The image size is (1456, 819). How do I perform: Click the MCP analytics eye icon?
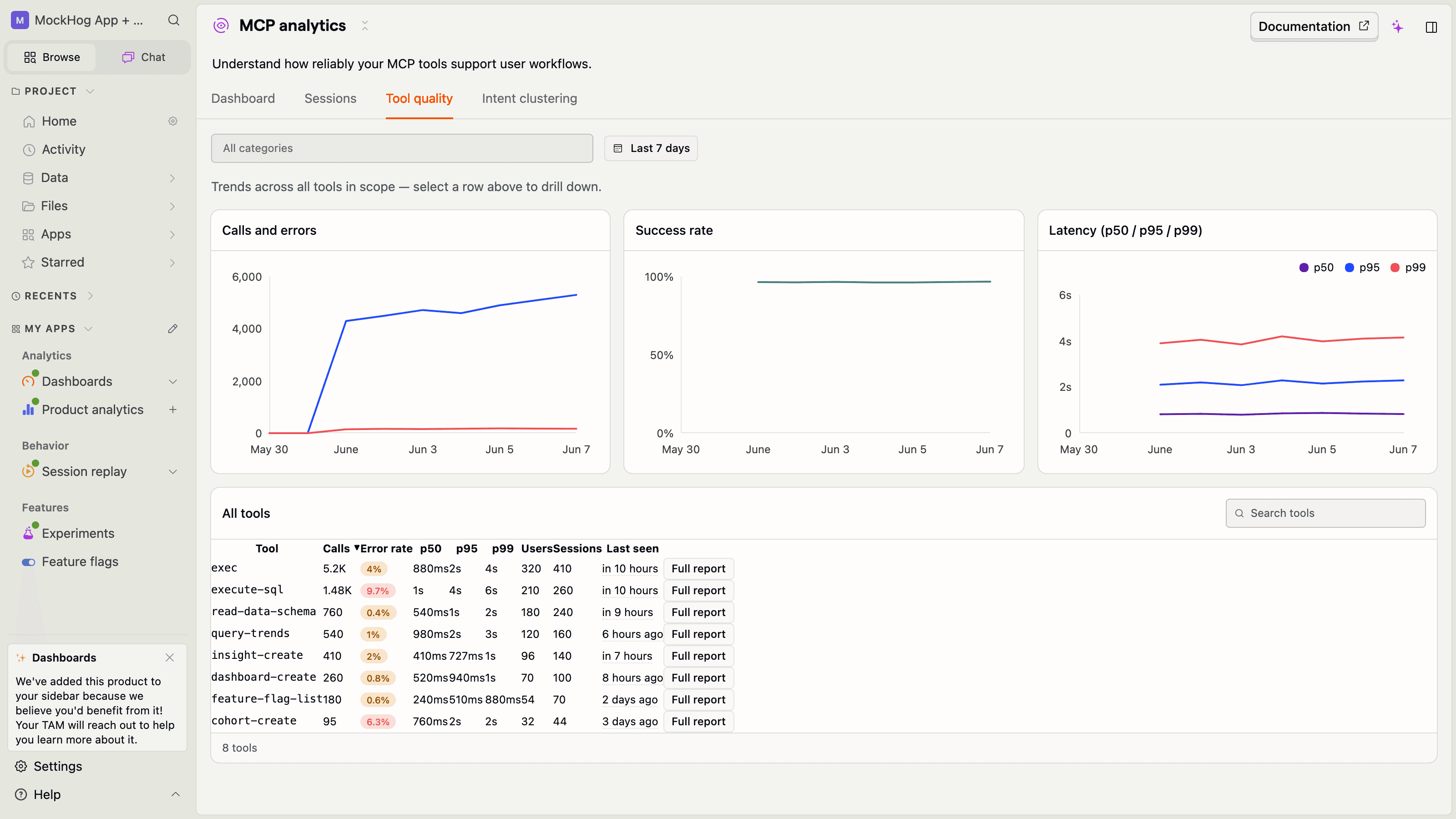(221, 25)
